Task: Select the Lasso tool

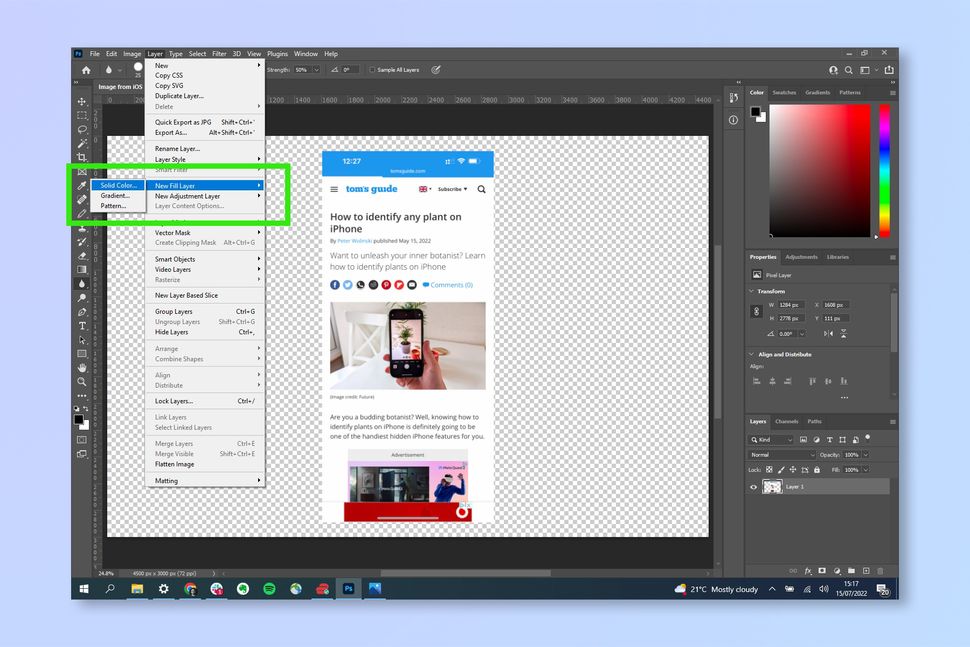Action: click(82, 129)
